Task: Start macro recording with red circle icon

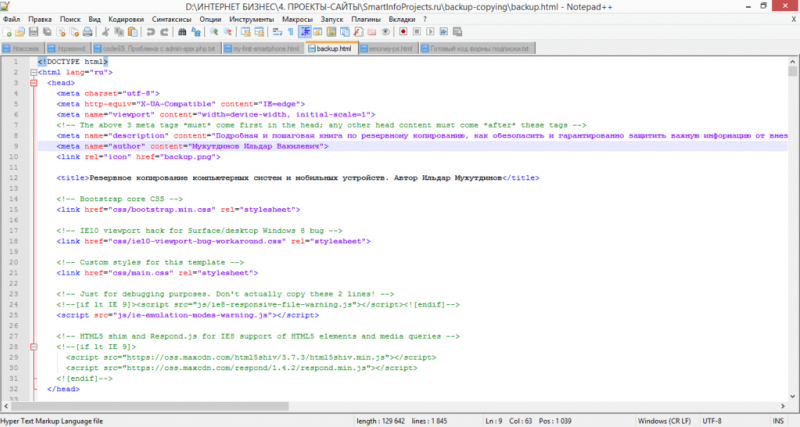Action: 403,32
